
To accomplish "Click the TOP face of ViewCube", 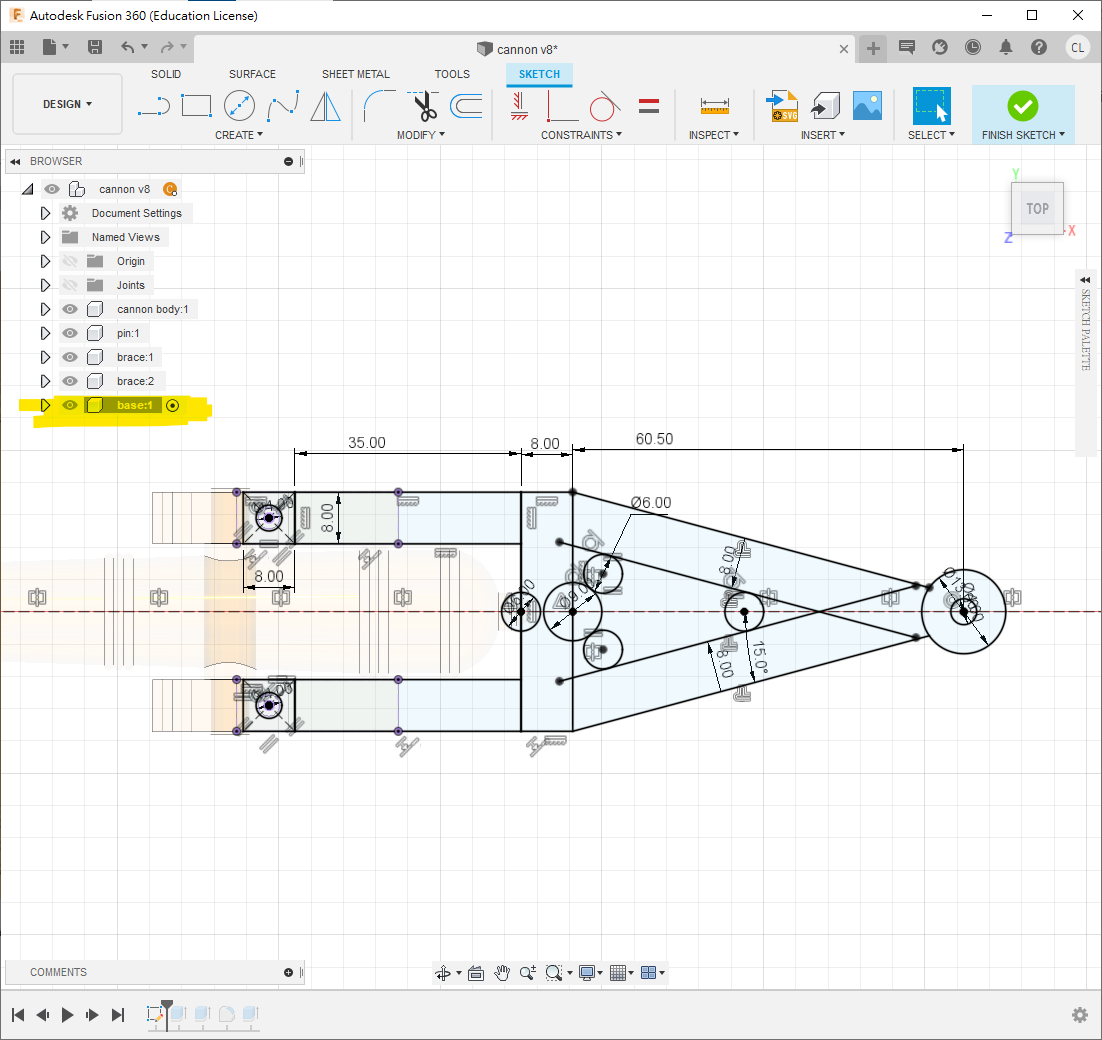I will [x=1037, y=209].
